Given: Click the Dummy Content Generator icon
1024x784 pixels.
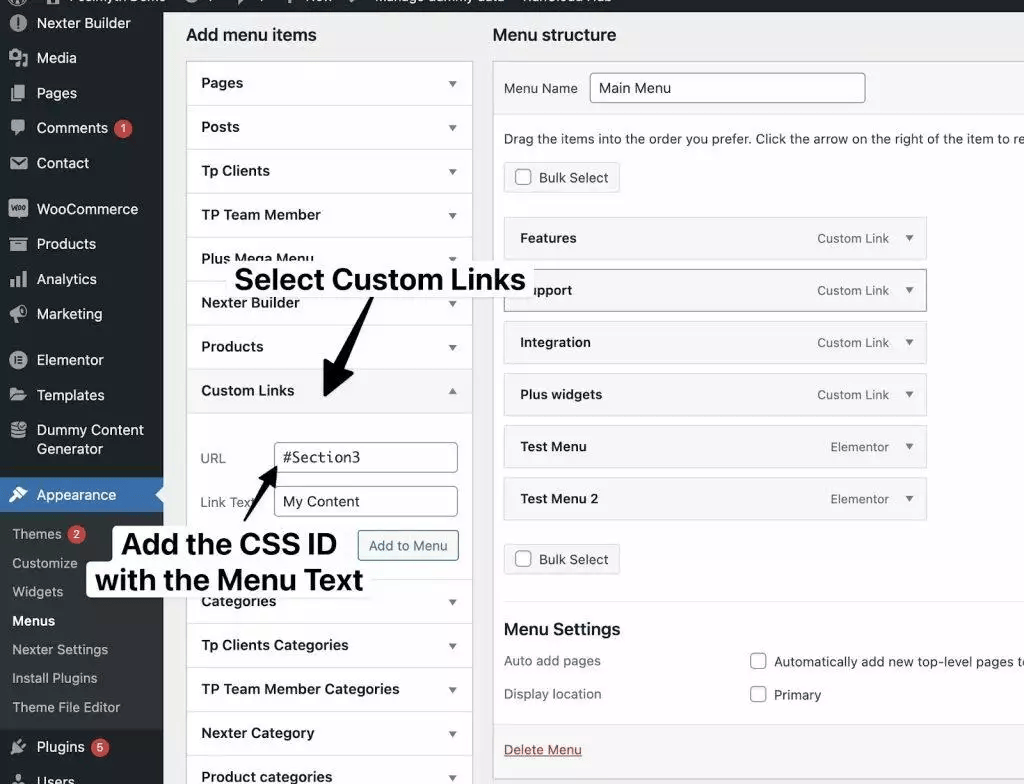Looking at the screenshot, I should (x=18, y=431).
